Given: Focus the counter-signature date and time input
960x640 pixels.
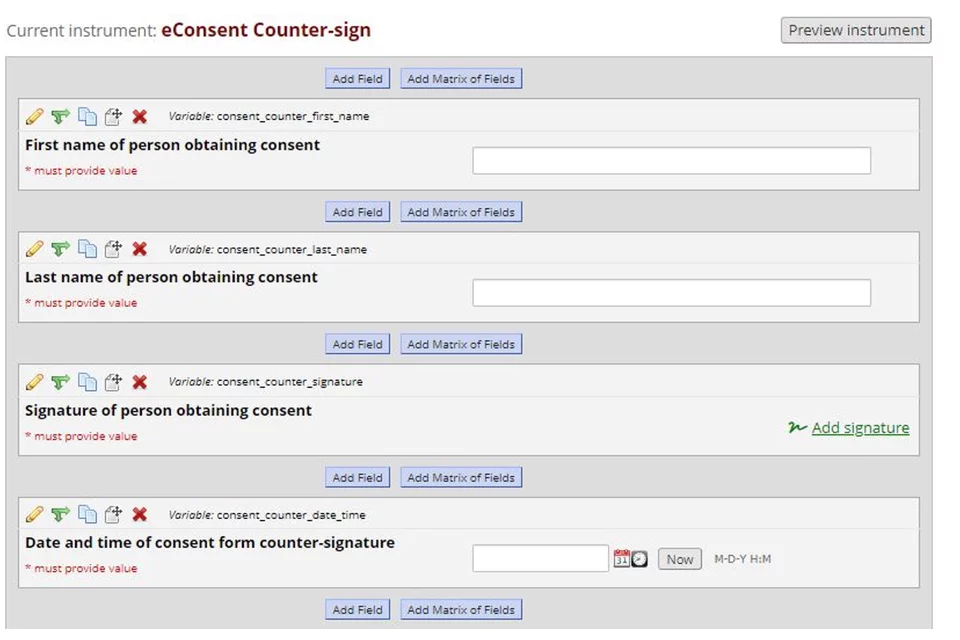Looking at the screenshot, I should 541,559.
